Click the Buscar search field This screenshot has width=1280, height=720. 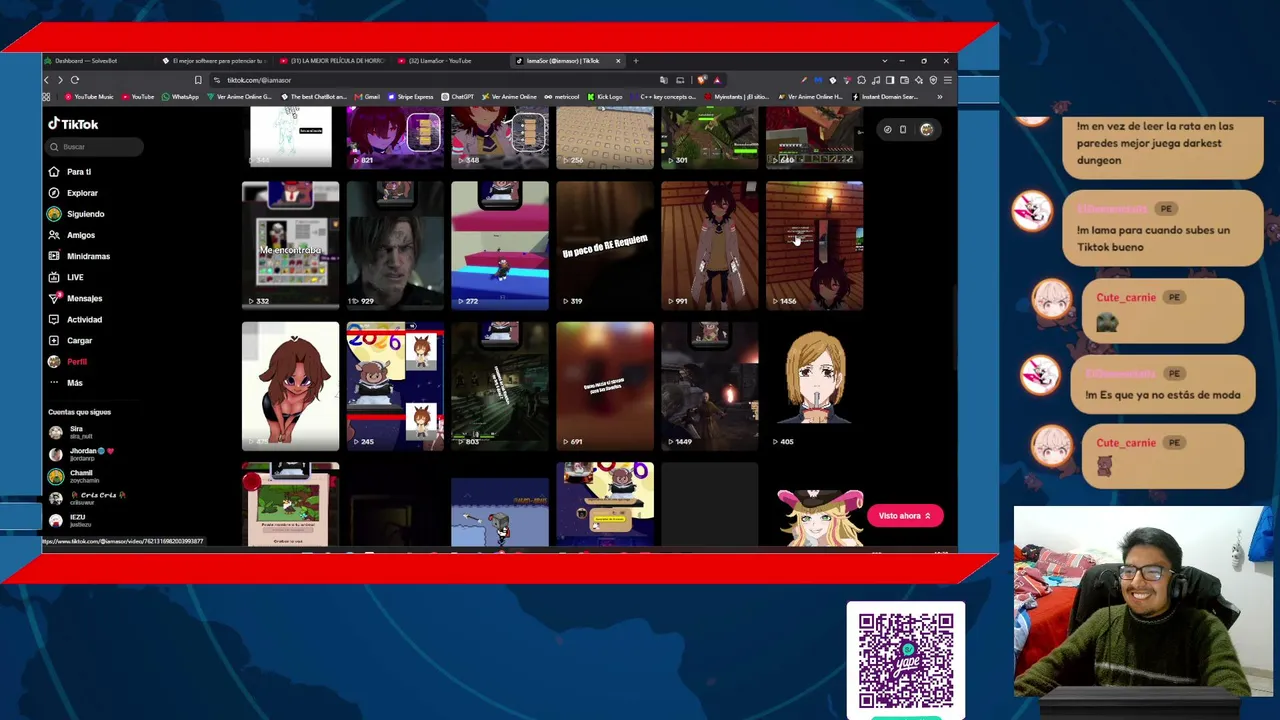click(96, 147)
